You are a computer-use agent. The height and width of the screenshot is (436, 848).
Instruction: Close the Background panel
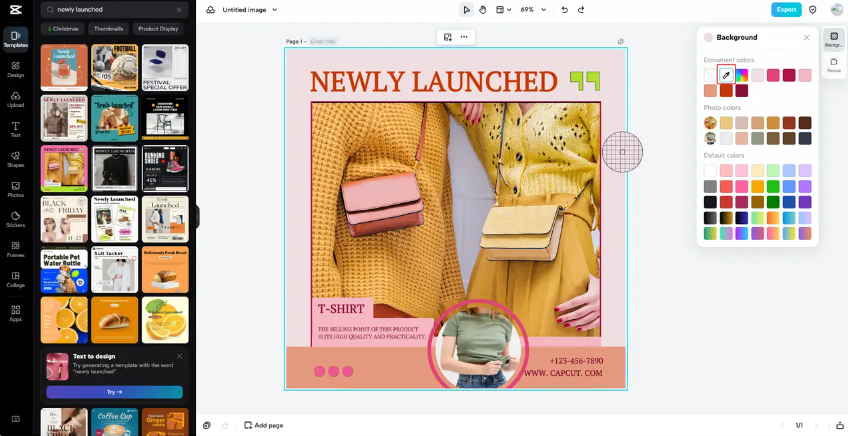(x=807, y=37)
